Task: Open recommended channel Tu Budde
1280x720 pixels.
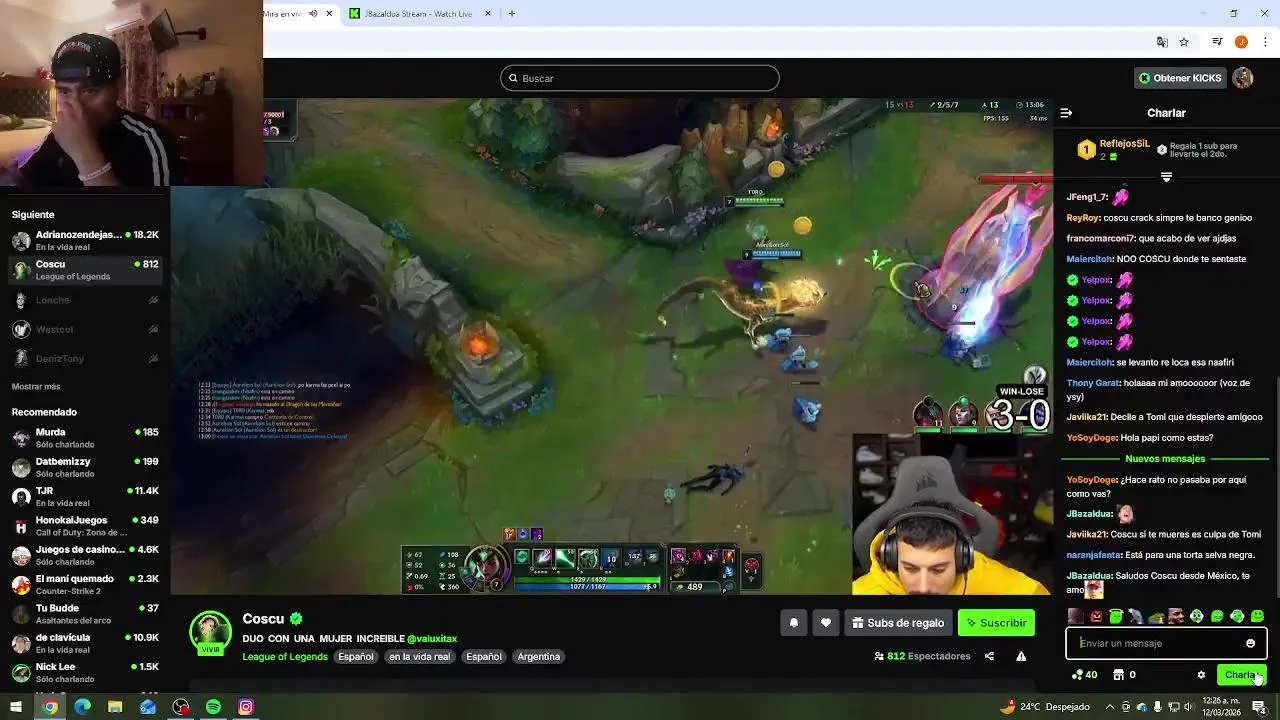Action: tap(85, 613)
